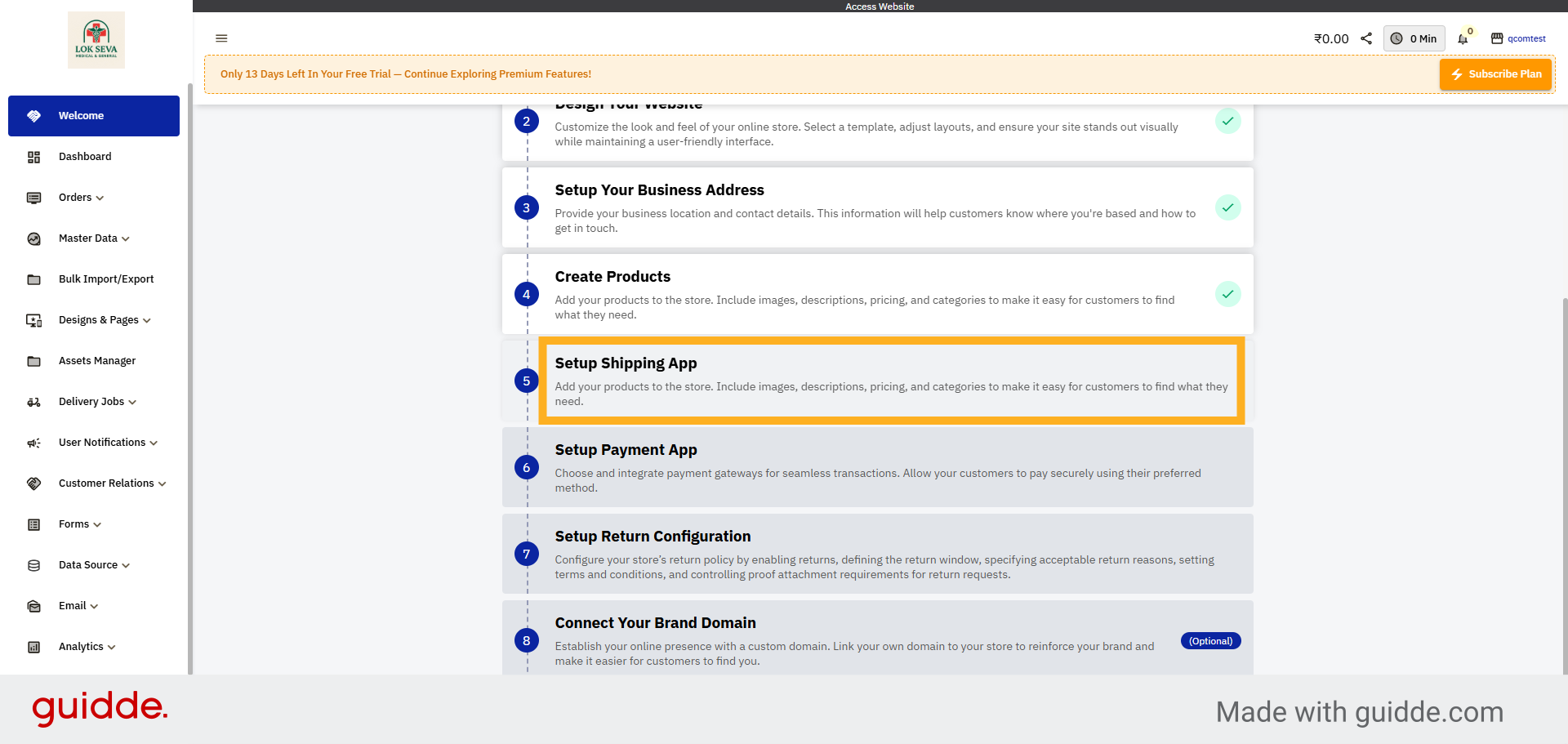Click the Bulk Import/Export folder icon
Screen dimensions: 1568x744
point(33,279)
